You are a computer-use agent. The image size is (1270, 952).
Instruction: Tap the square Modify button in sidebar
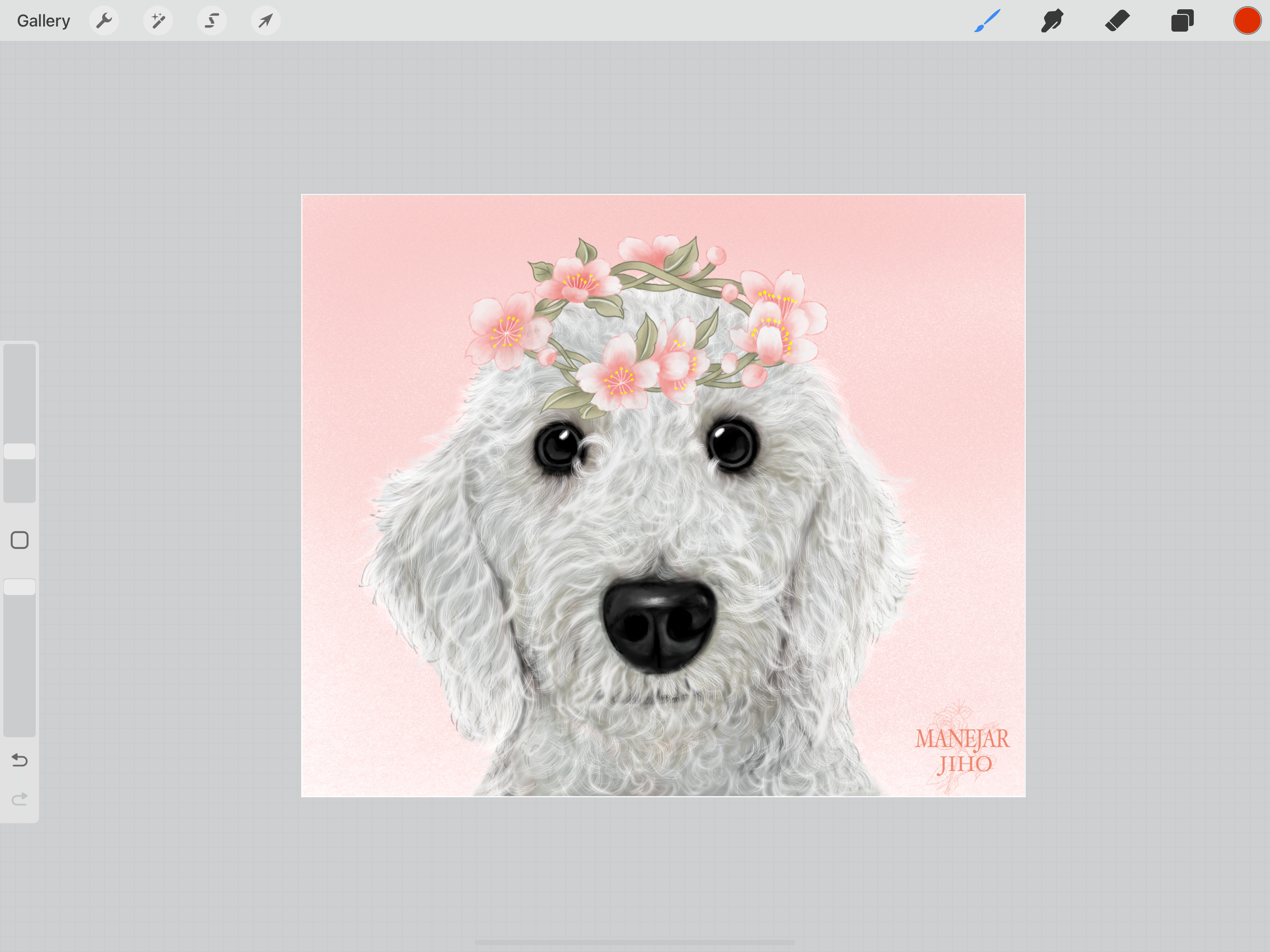[20, 540]
